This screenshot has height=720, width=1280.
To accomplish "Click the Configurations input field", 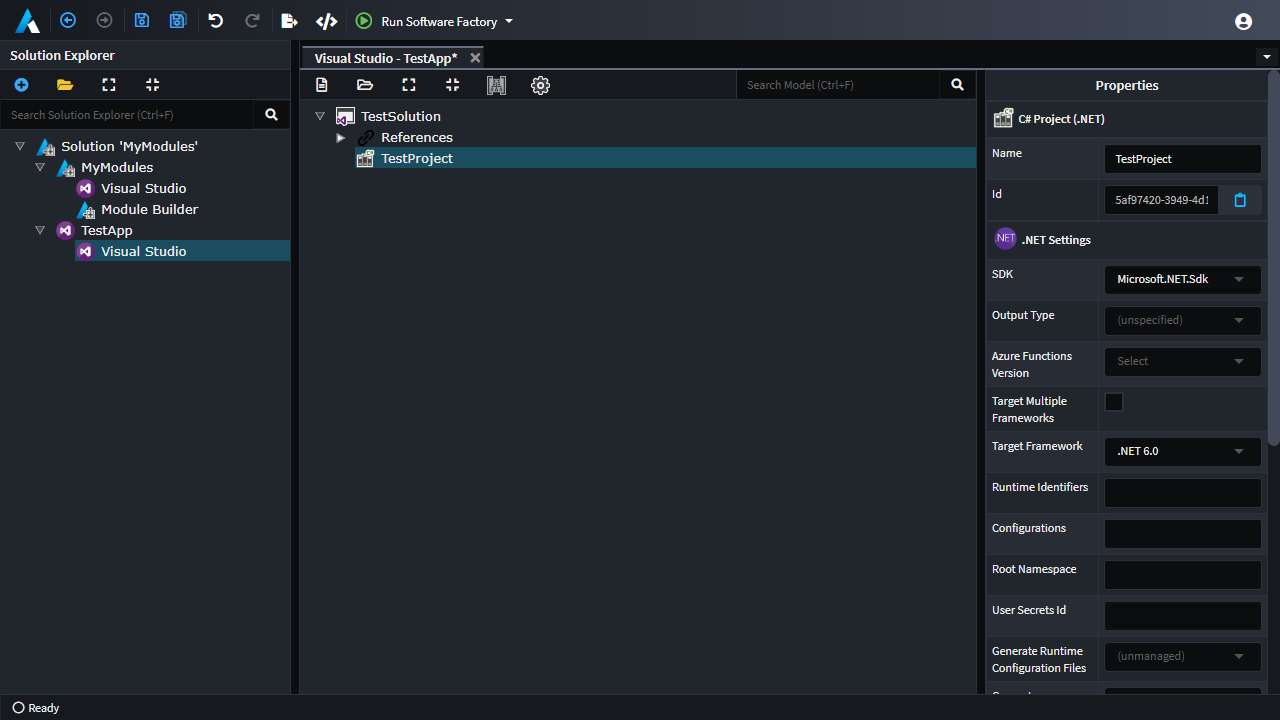I will (x=1182, y=534).
